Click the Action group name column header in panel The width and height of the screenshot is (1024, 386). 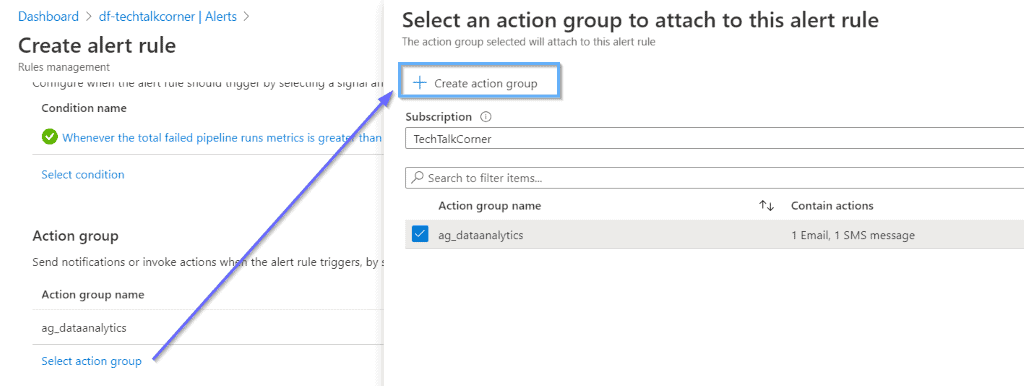[490, 206]
